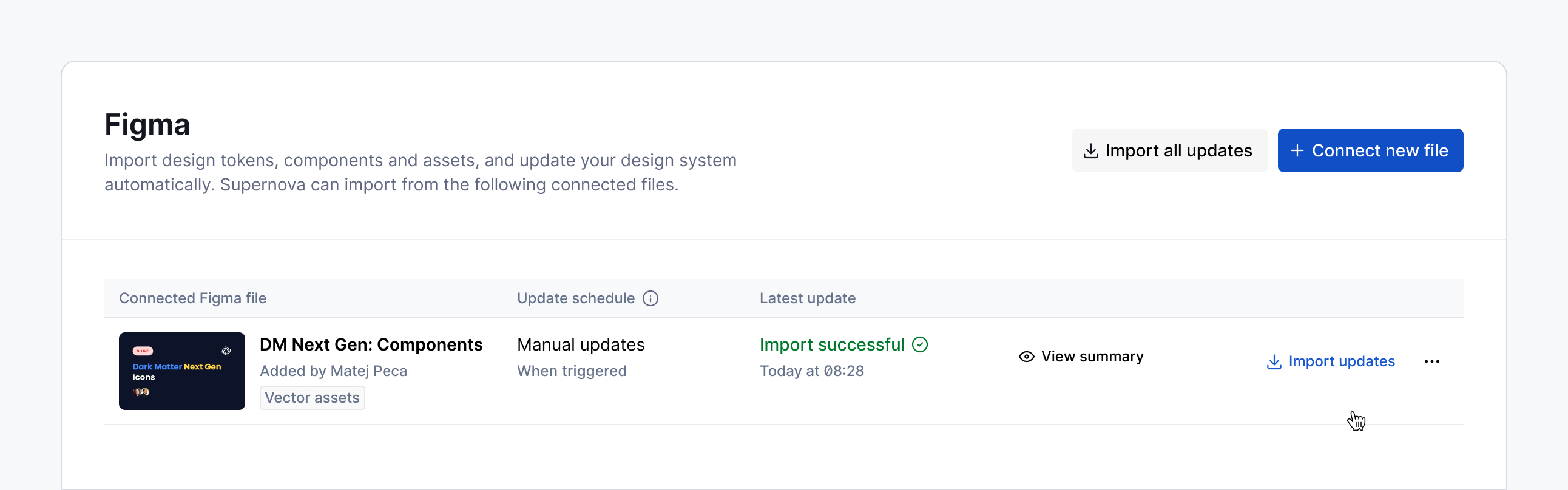Image resolution: width=1568 pixels, height=490 pixels.
Task: Open the three-dot more options menu
Action: click(x=1431, y=361)
